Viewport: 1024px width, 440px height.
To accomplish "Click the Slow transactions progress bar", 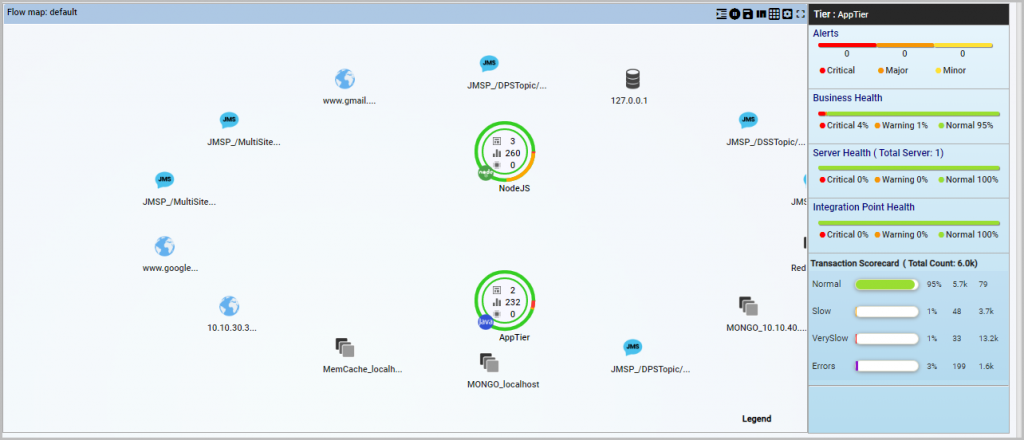I will click(887, 311).
